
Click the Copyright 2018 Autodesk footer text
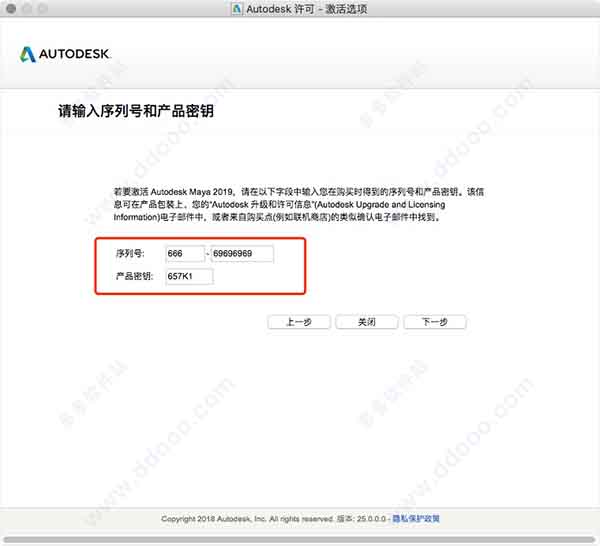click(x=273, y=519)
